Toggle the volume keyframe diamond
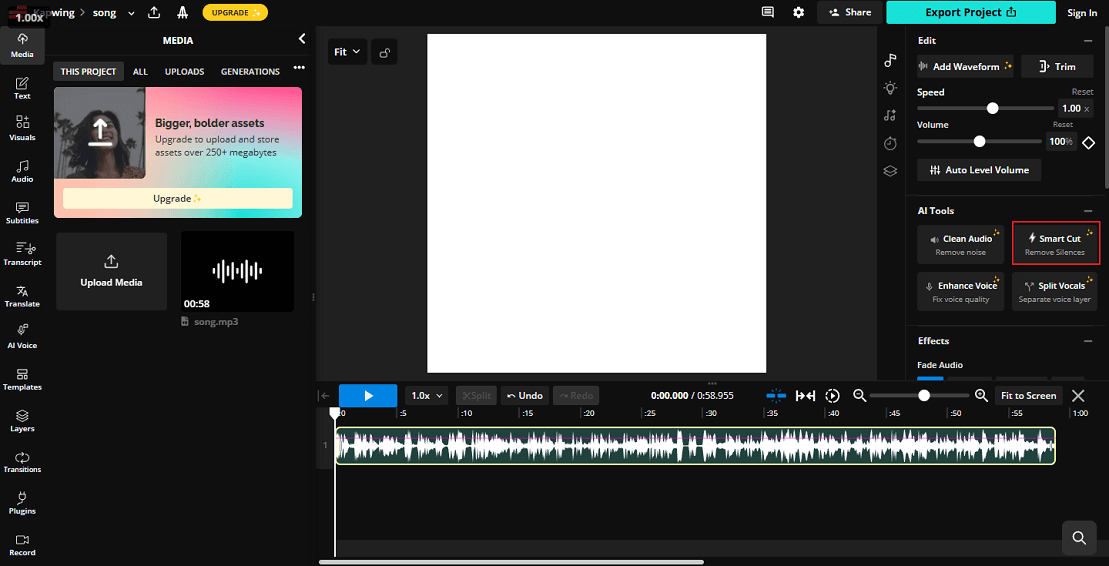 click(x=1088, y=142)
